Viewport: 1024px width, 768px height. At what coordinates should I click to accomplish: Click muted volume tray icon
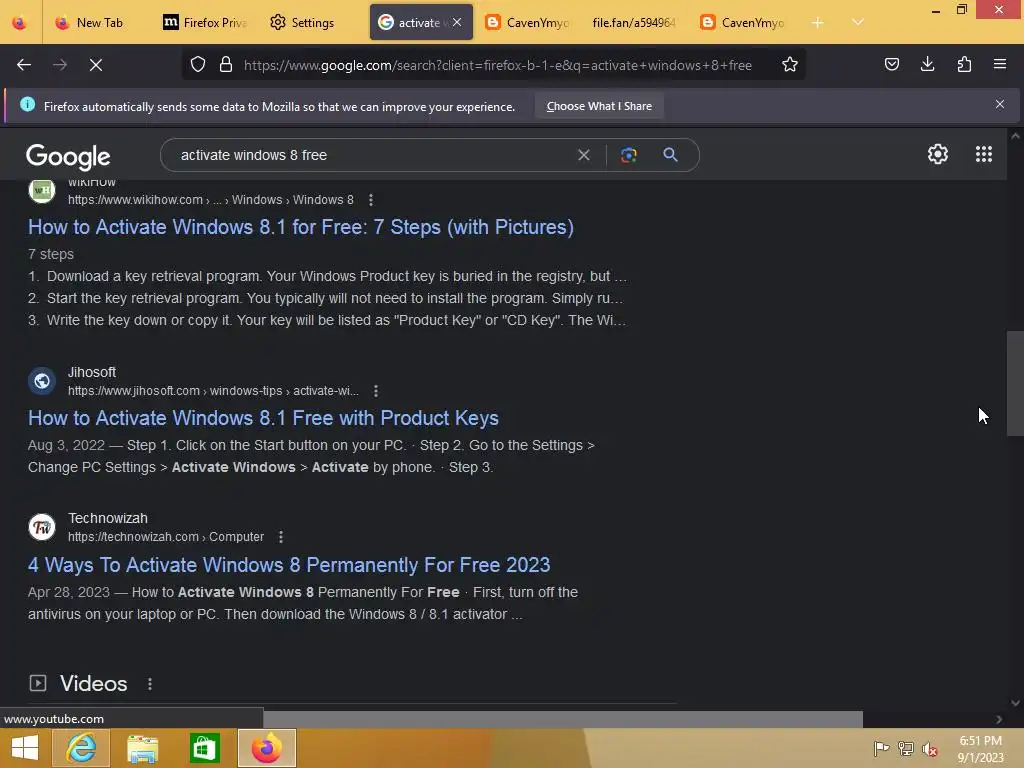pyautogui.click(x=930, y=748)
